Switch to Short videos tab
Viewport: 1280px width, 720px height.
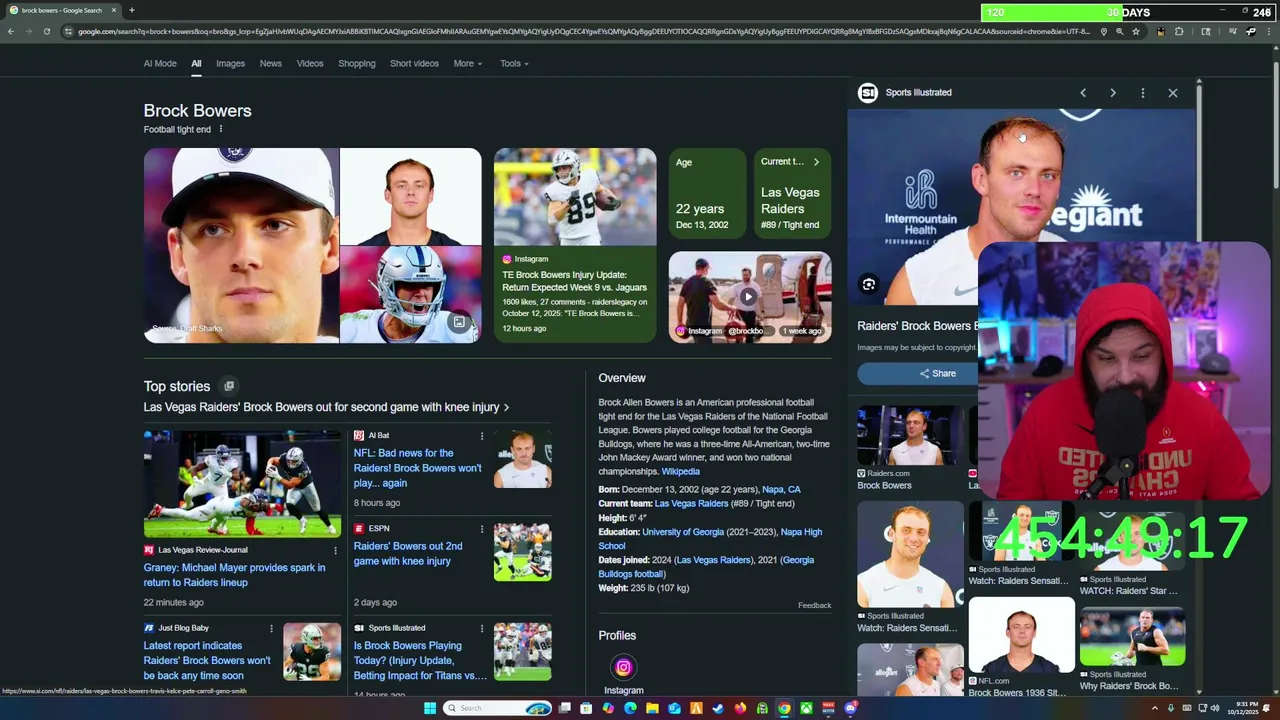click(x=414, y=63)
